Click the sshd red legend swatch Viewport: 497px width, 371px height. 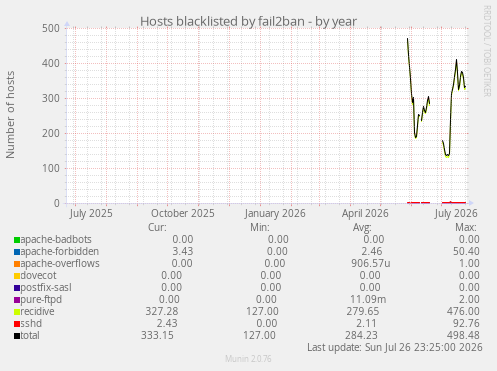tap(17, 324)
